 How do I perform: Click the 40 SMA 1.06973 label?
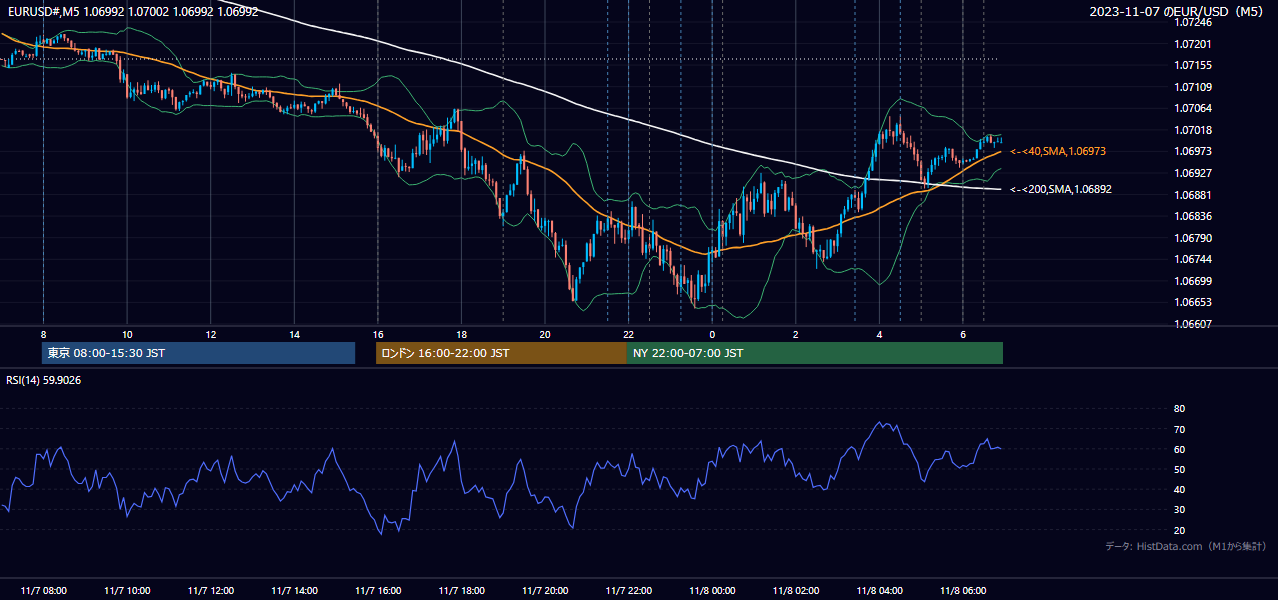1058,151
